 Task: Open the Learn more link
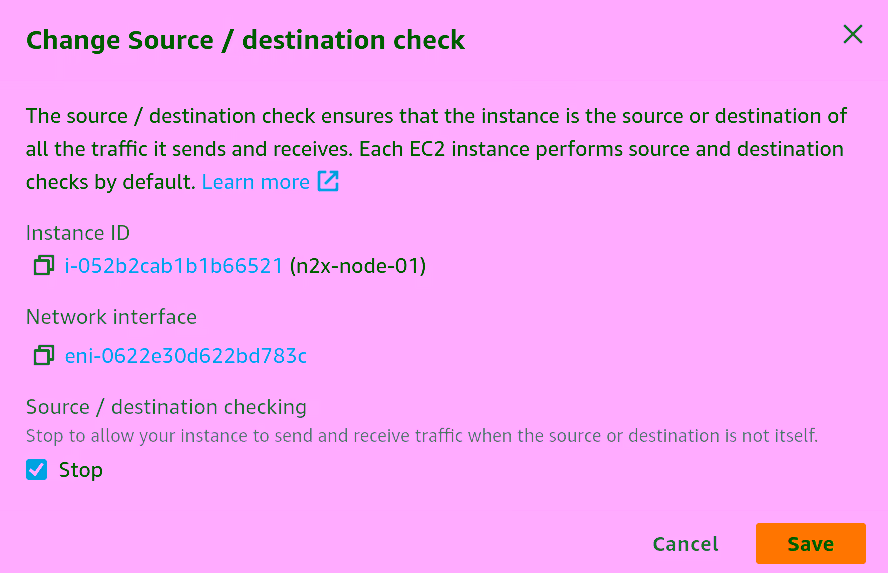click(x=256, y=182)
